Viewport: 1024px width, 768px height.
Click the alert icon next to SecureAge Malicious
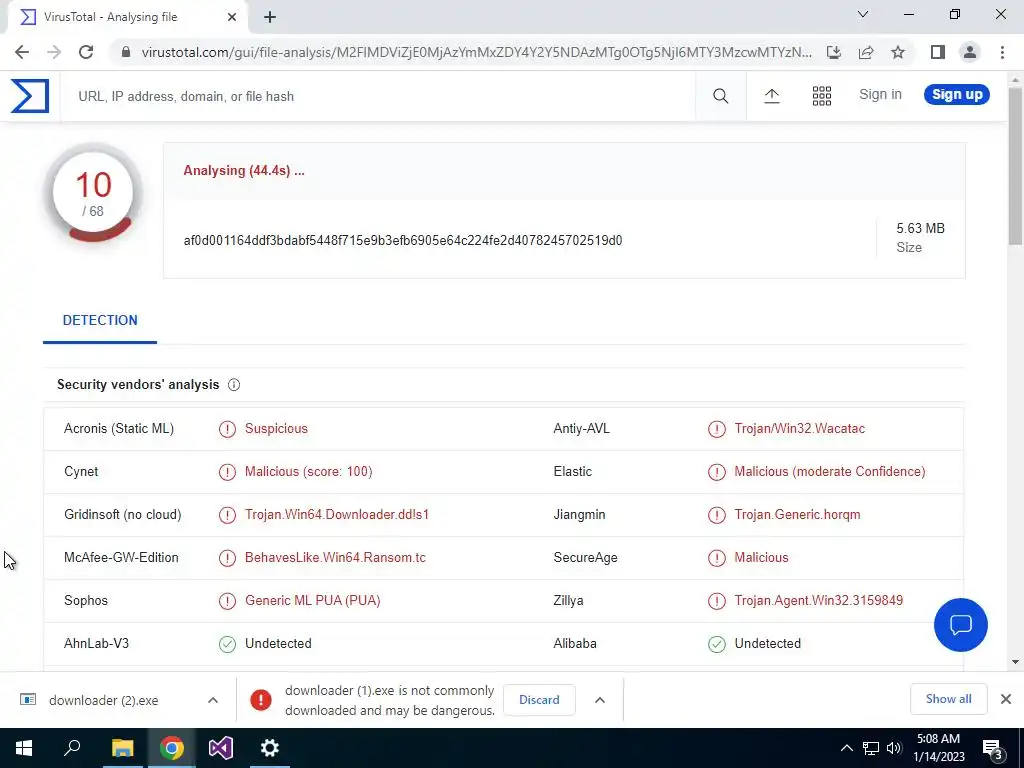pyautogui.click(x=716, y=558)
